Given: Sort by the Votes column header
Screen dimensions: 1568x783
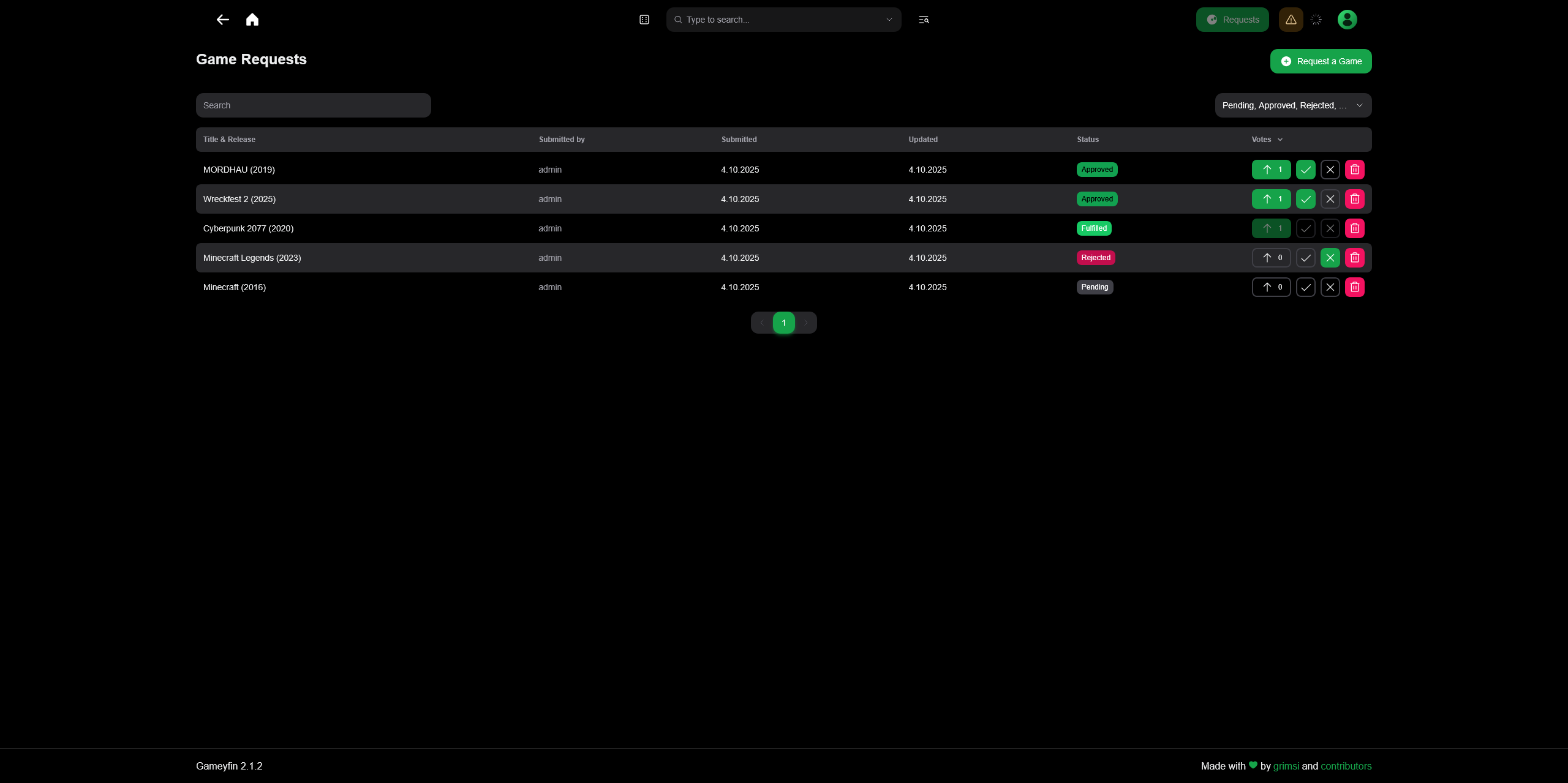Looking at the screenshot, I should point(1266,140).
